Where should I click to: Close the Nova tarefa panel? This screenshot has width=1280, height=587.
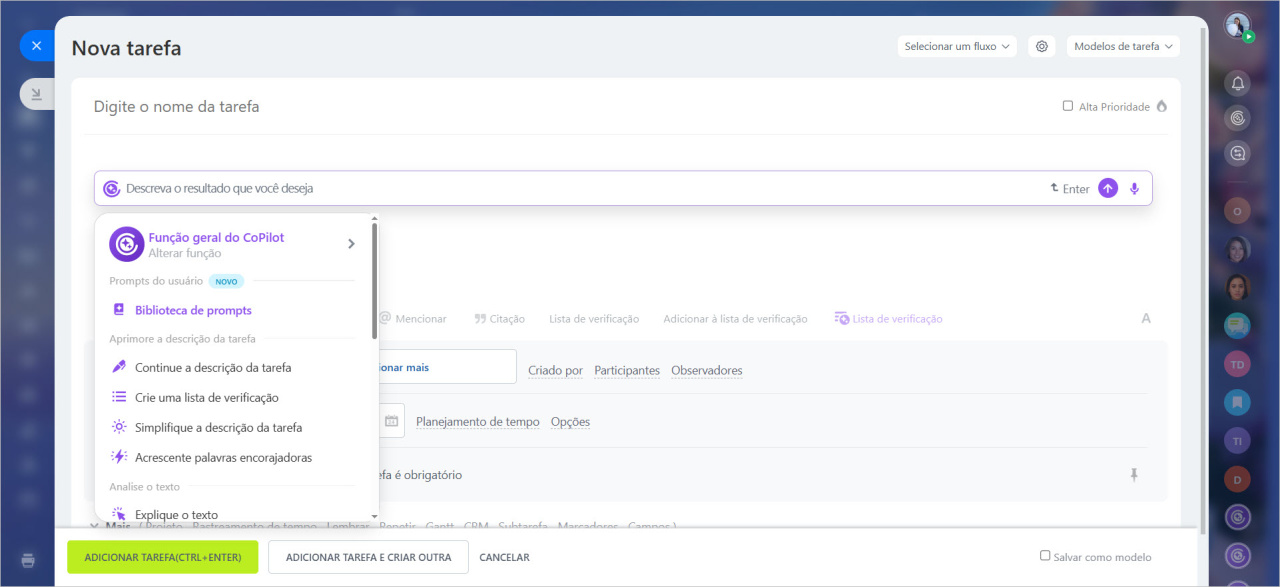tap(37, 46)
